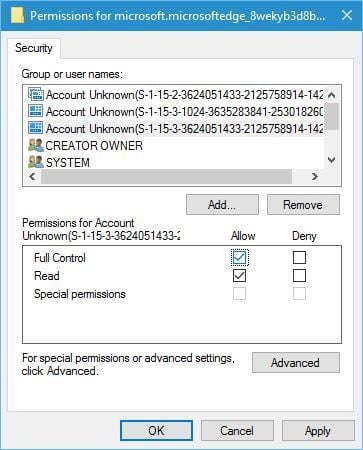Image resolution: width=363 pixels, height=450 pixels.
Task: Click the CREATOR OWNER users icon
Action: tap(36, 145)
